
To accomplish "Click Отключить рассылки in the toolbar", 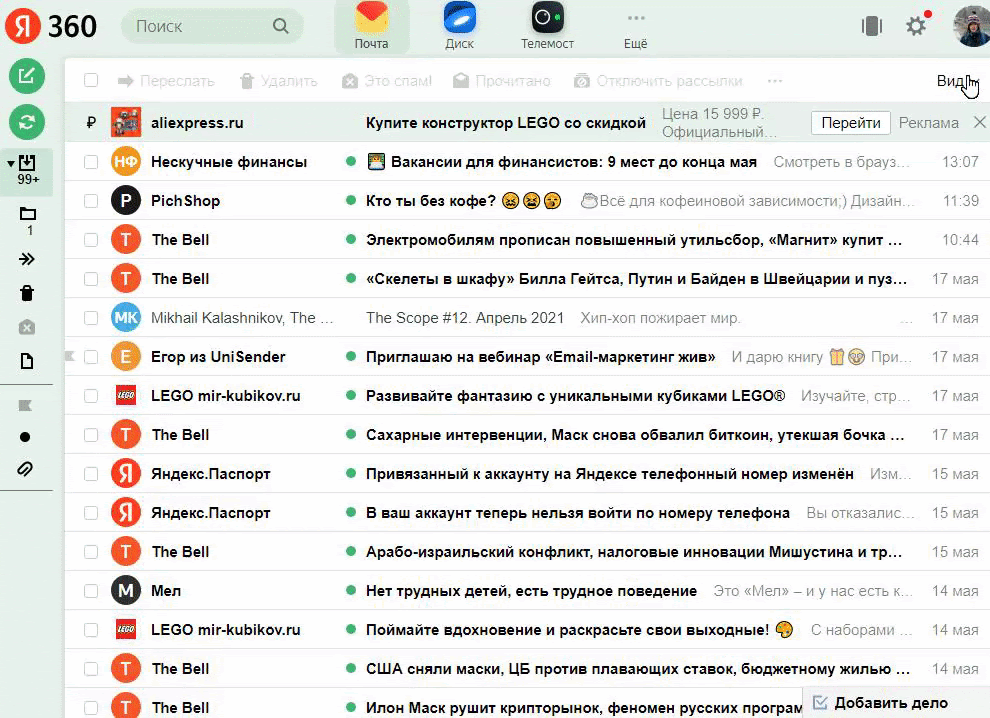I will (658, 81).
